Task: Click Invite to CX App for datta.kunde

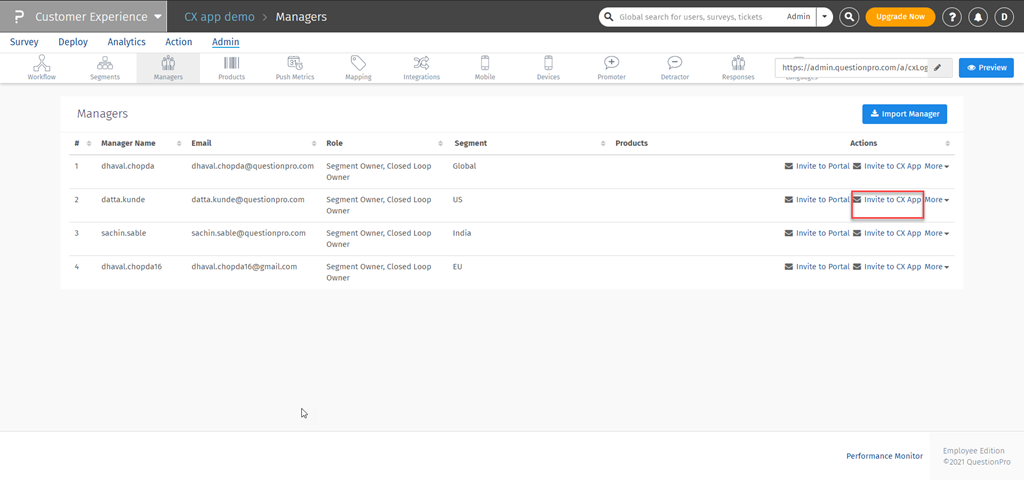Action: pos(891,200)
